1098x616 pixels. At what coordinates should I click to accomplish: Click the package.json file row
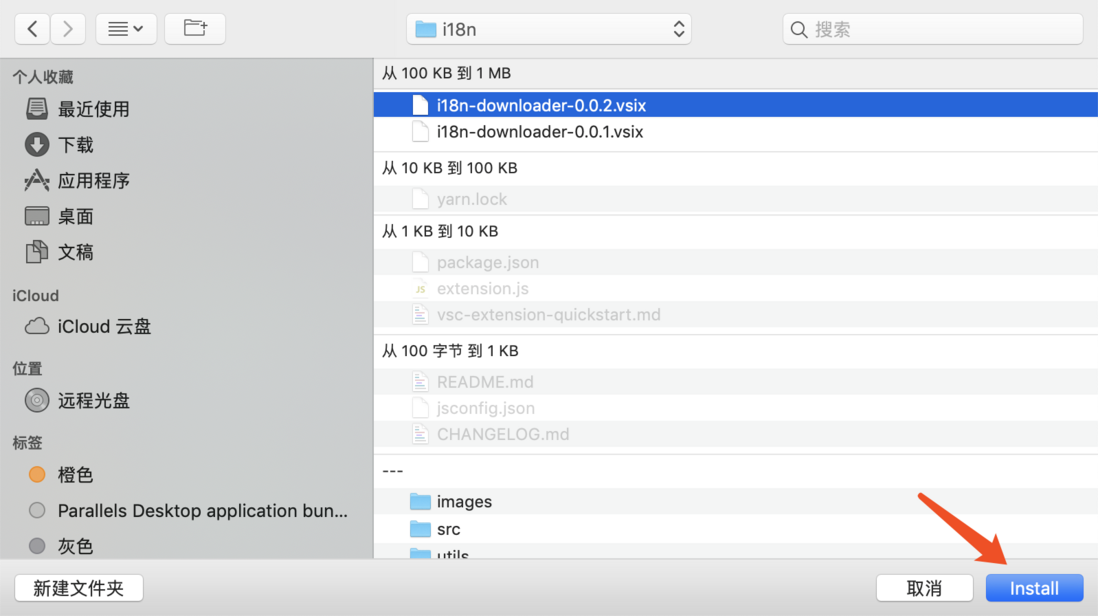click(735, 262)
